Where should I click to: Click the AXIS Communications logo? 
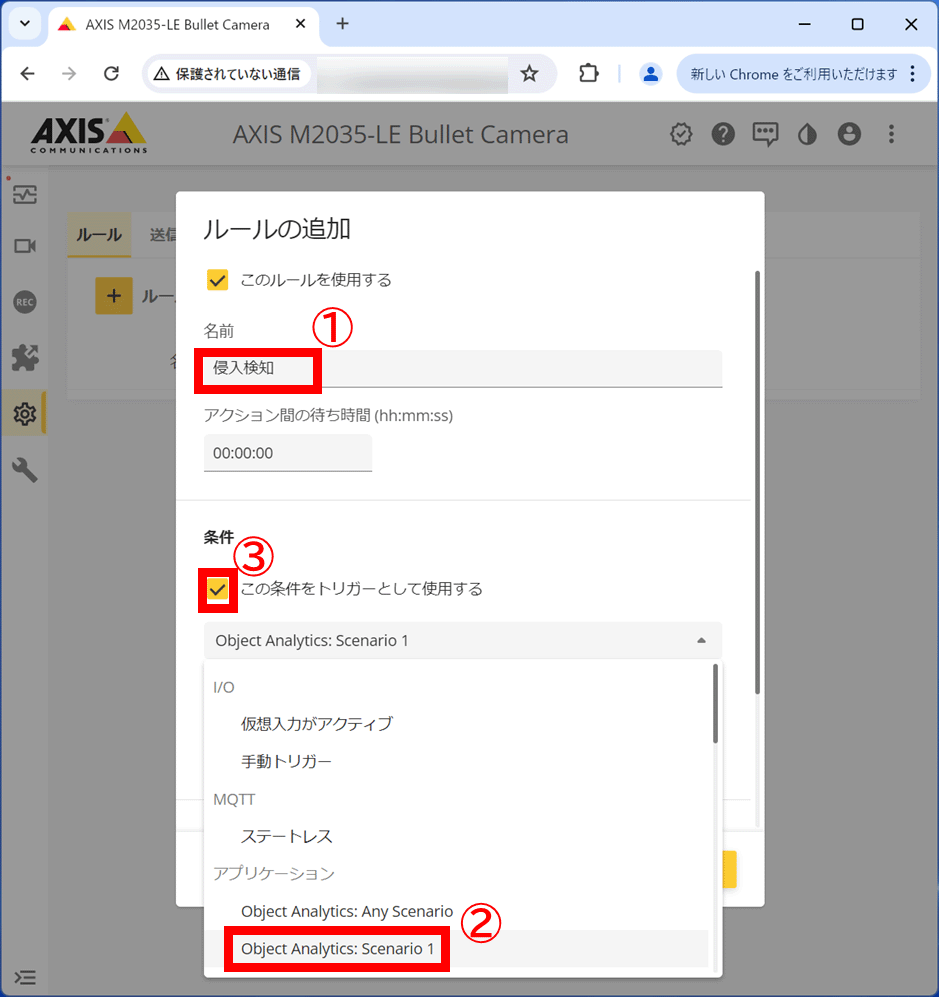pyautogui.click(x=88, y=133)
